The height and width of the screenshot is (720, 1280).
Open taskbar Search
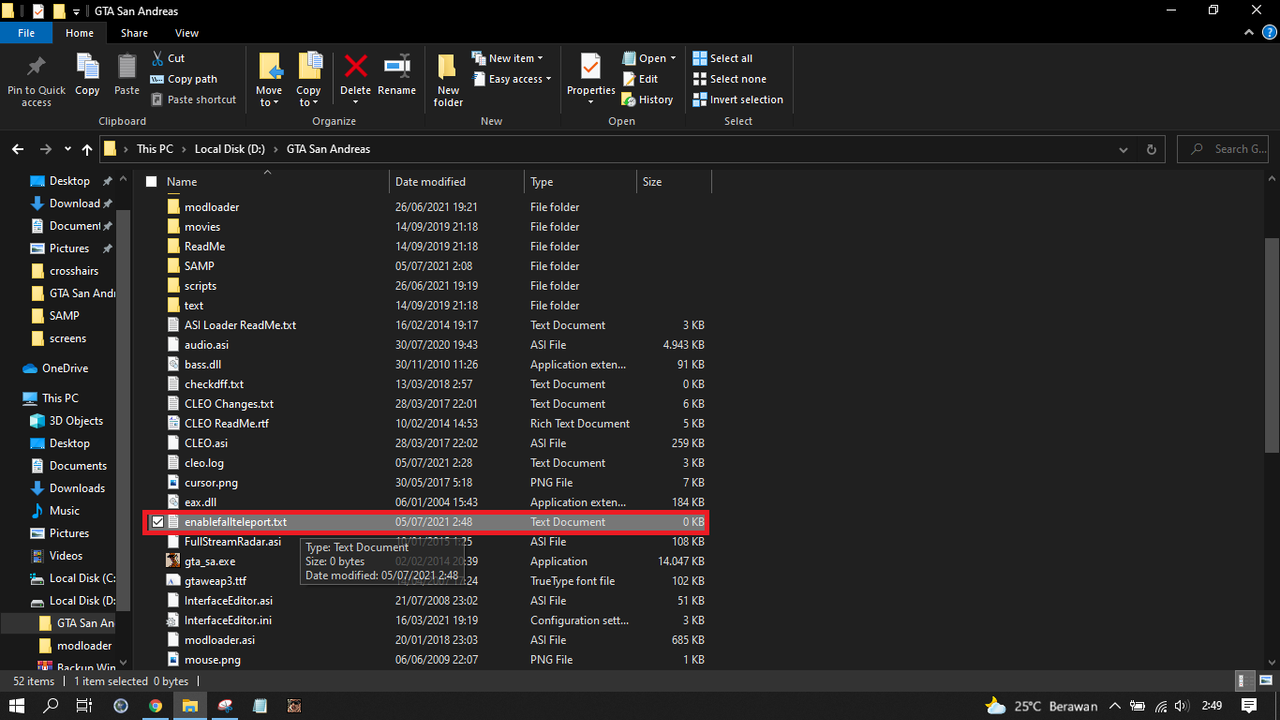[x=52, y=705]
